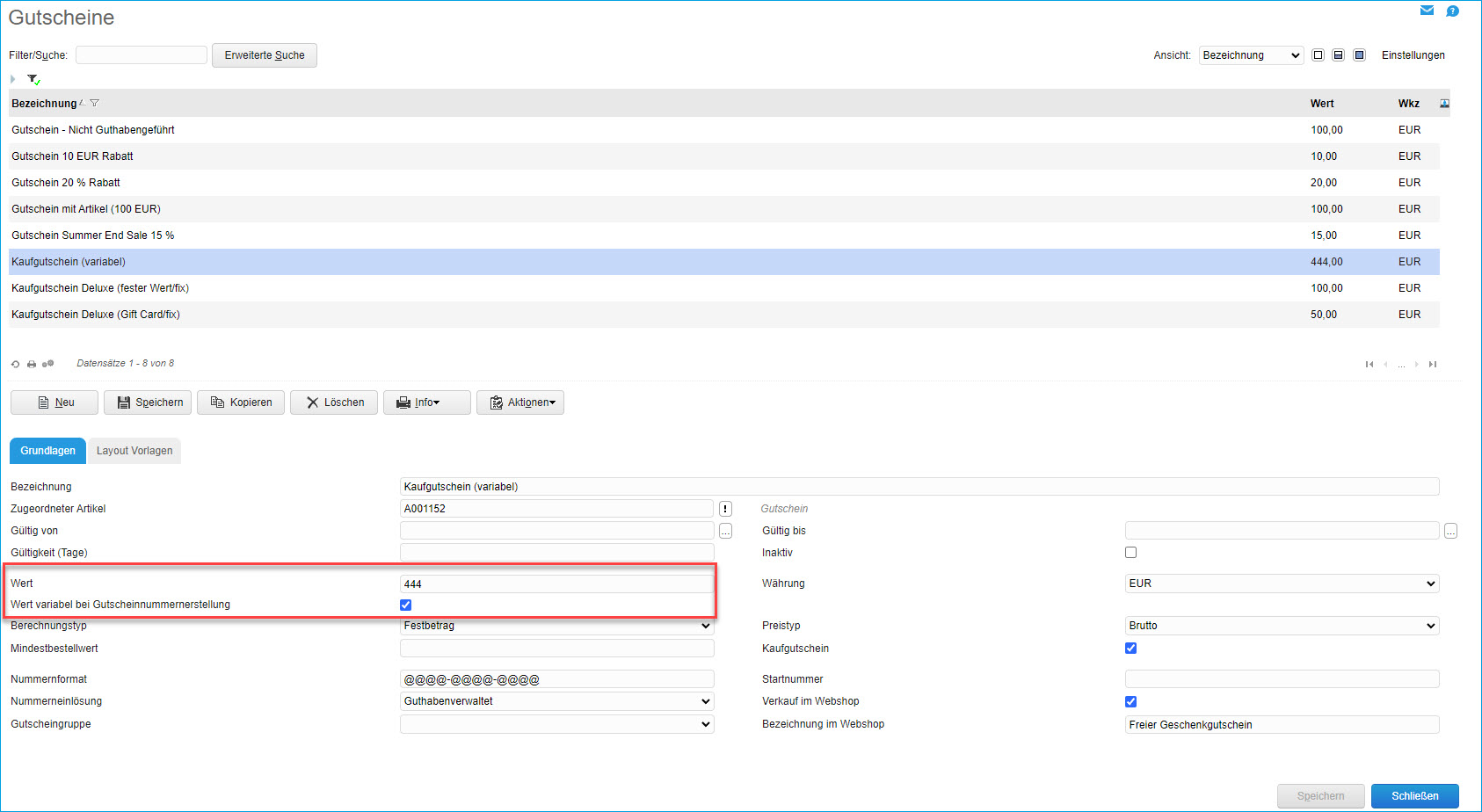Screen dimensions: 1482x812
Task: Open the Berechnungstyp dropdown
Action: coord(556,626)
